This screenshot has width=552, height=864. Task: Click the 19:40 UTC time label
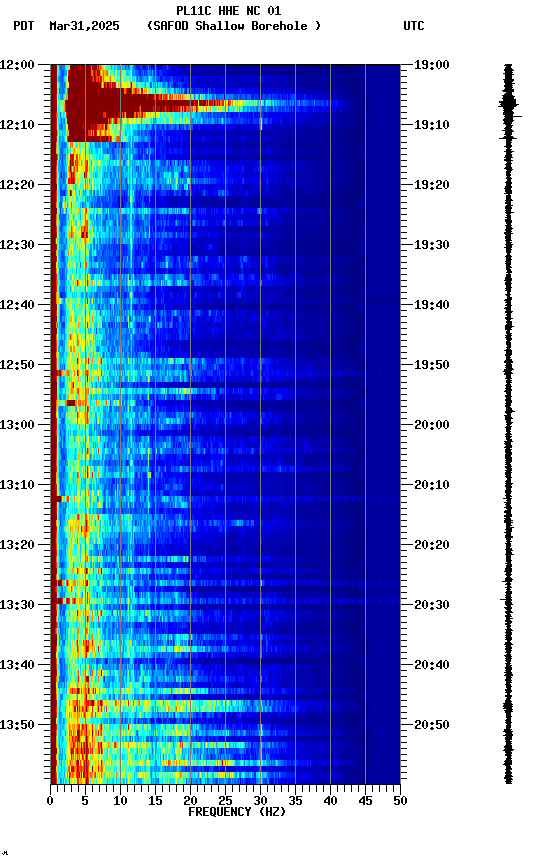point(432,305)
